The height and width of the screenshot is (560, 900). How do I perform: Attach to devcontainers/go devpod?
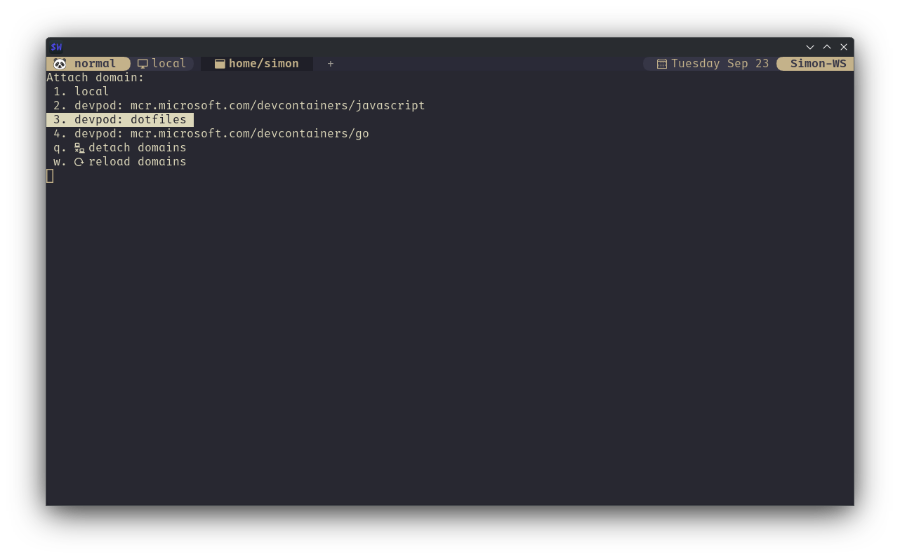tap(221, 134)
